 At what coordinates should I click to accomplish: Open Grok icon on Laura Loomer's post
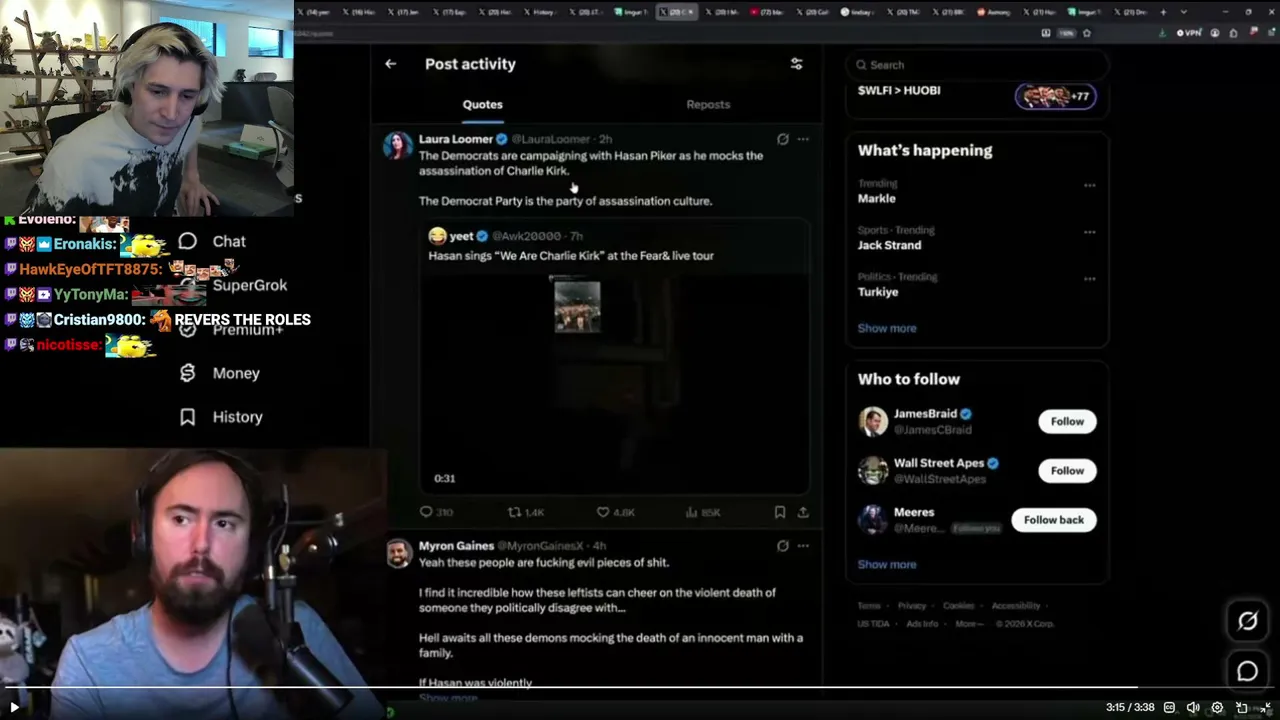783,139
